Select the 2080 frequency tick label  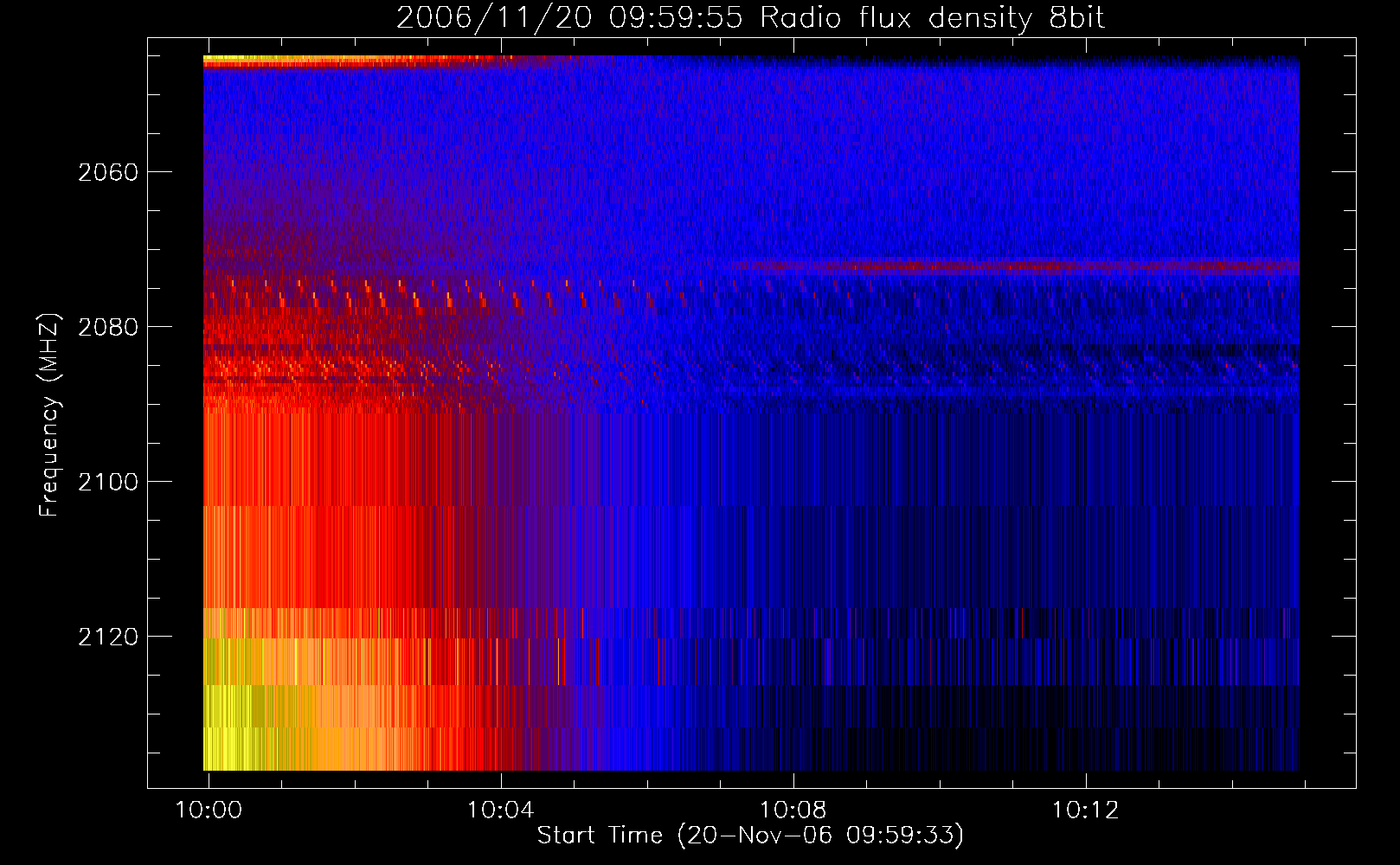pyautogui.click(x=108, y=327)
